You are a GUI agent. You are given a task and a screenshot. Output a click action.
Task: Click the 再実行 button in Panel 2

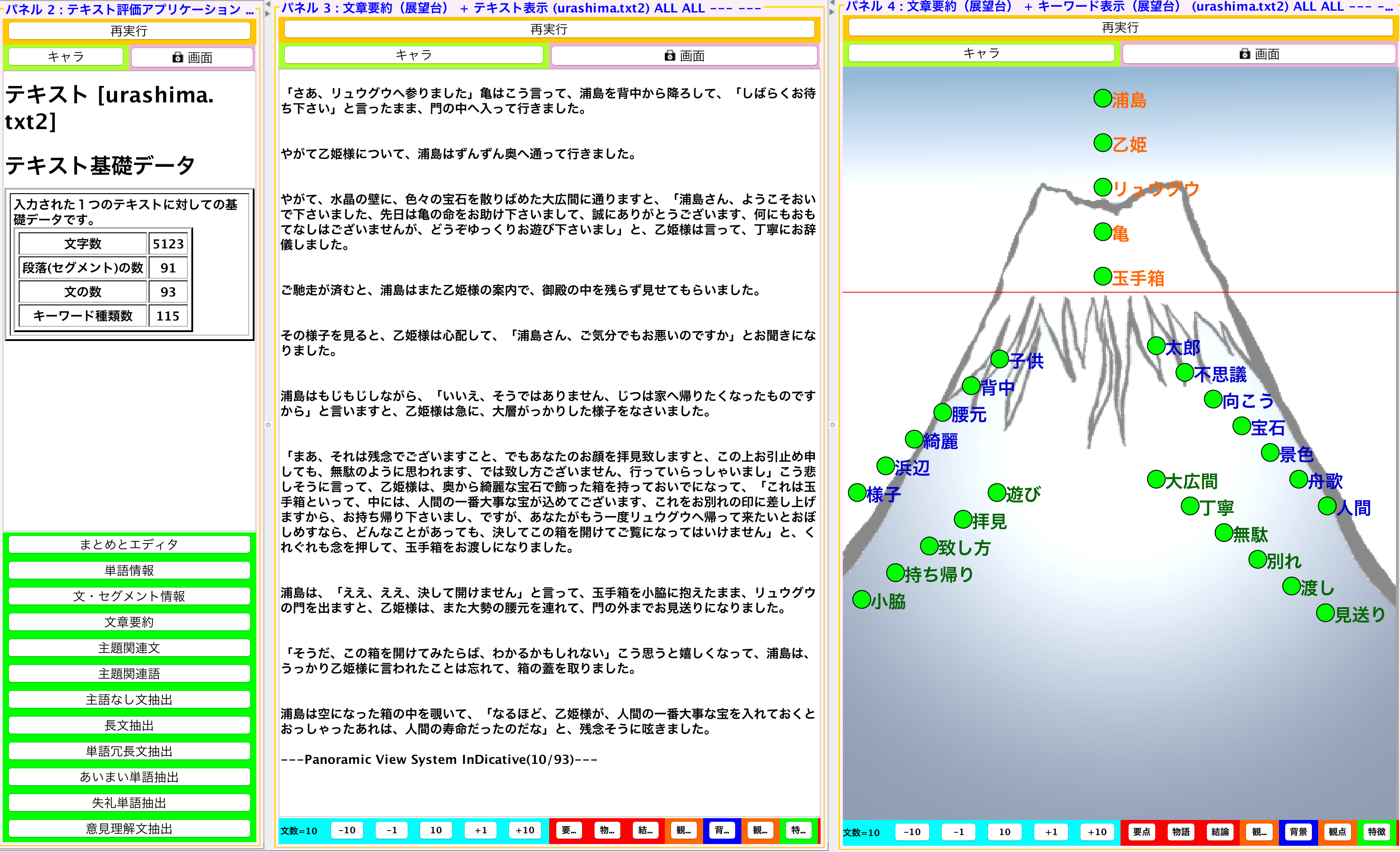click(127, 31)
